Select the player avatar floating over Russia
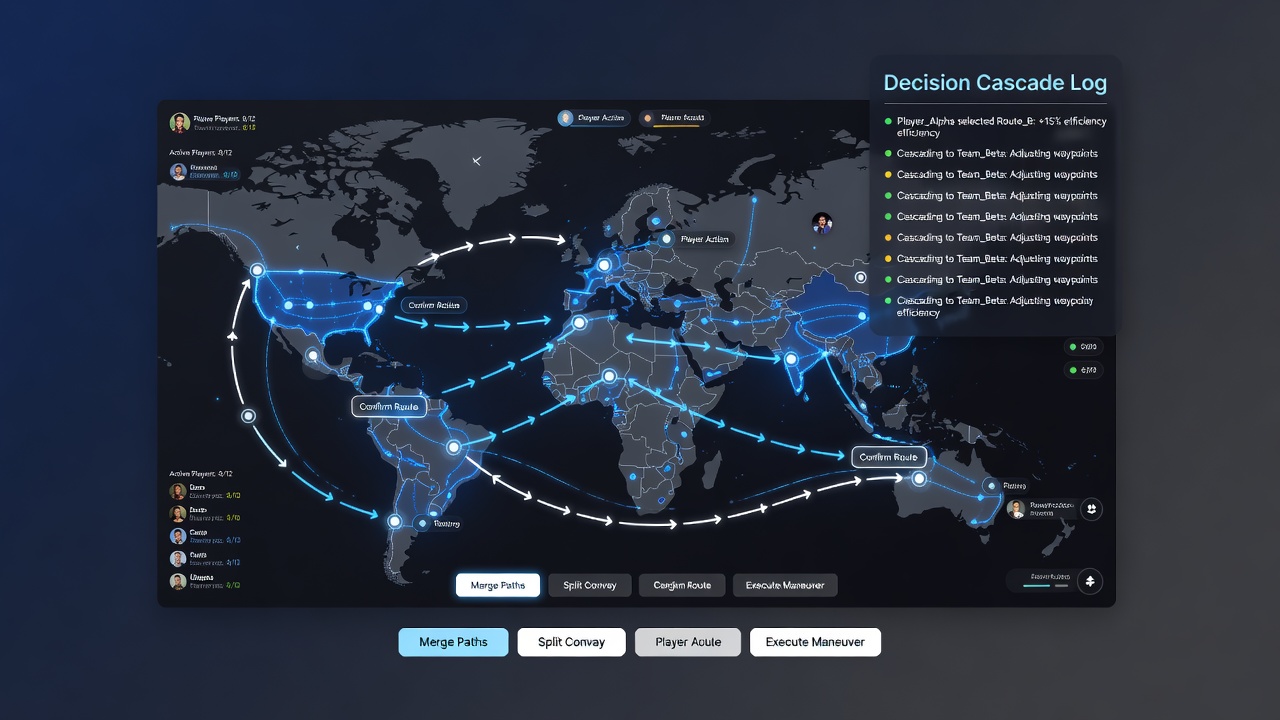Viewport: 1280px width, 720px height. [822, 223]
